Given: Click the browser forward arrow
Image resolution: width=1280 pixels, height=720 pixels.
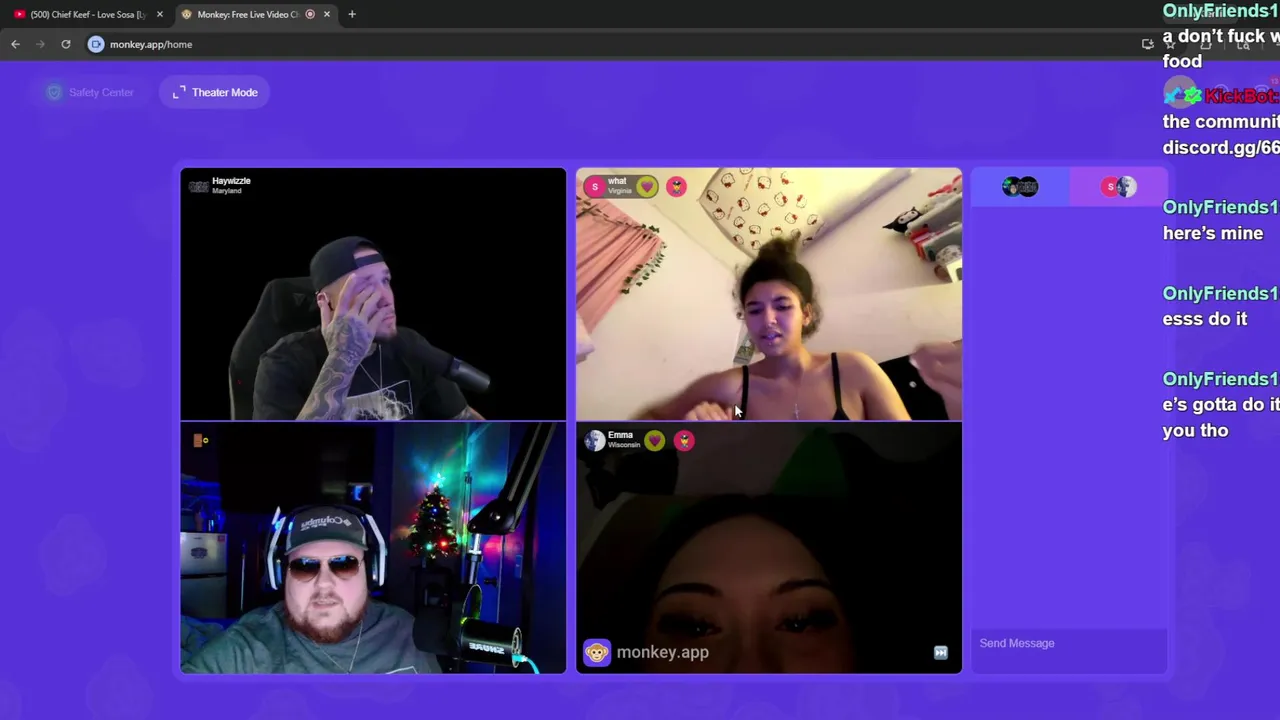Looking at the screenshot, I should (40, 44).
